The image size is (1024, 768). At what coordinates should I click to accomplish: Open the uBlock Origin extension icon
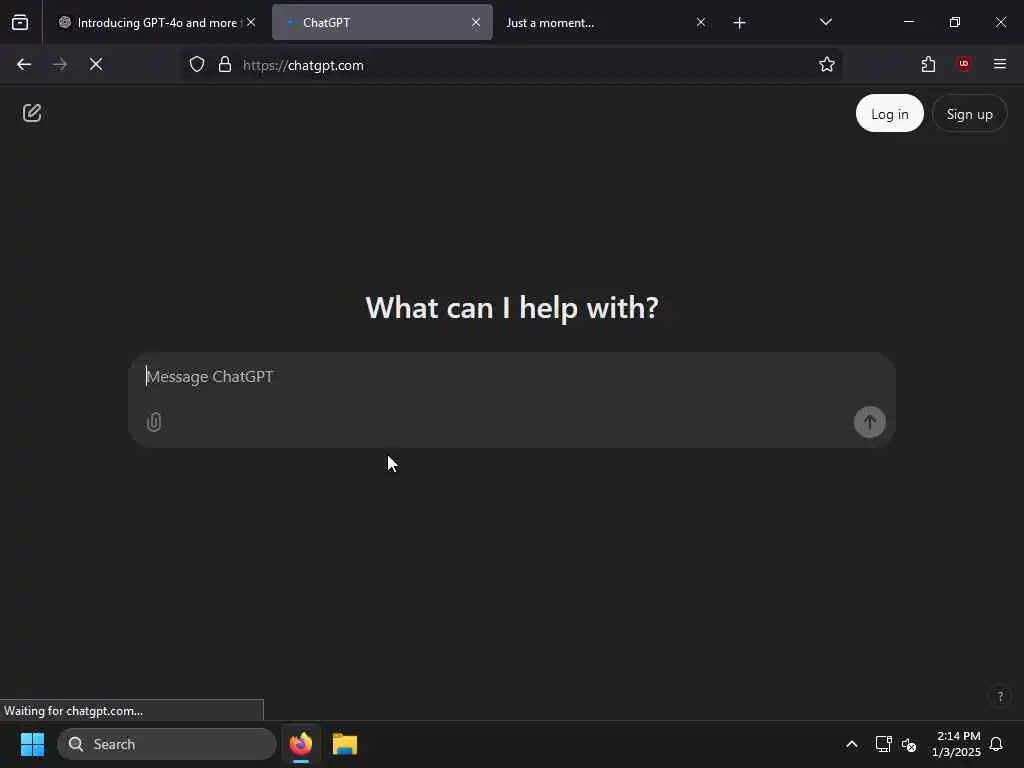[963, 63]
